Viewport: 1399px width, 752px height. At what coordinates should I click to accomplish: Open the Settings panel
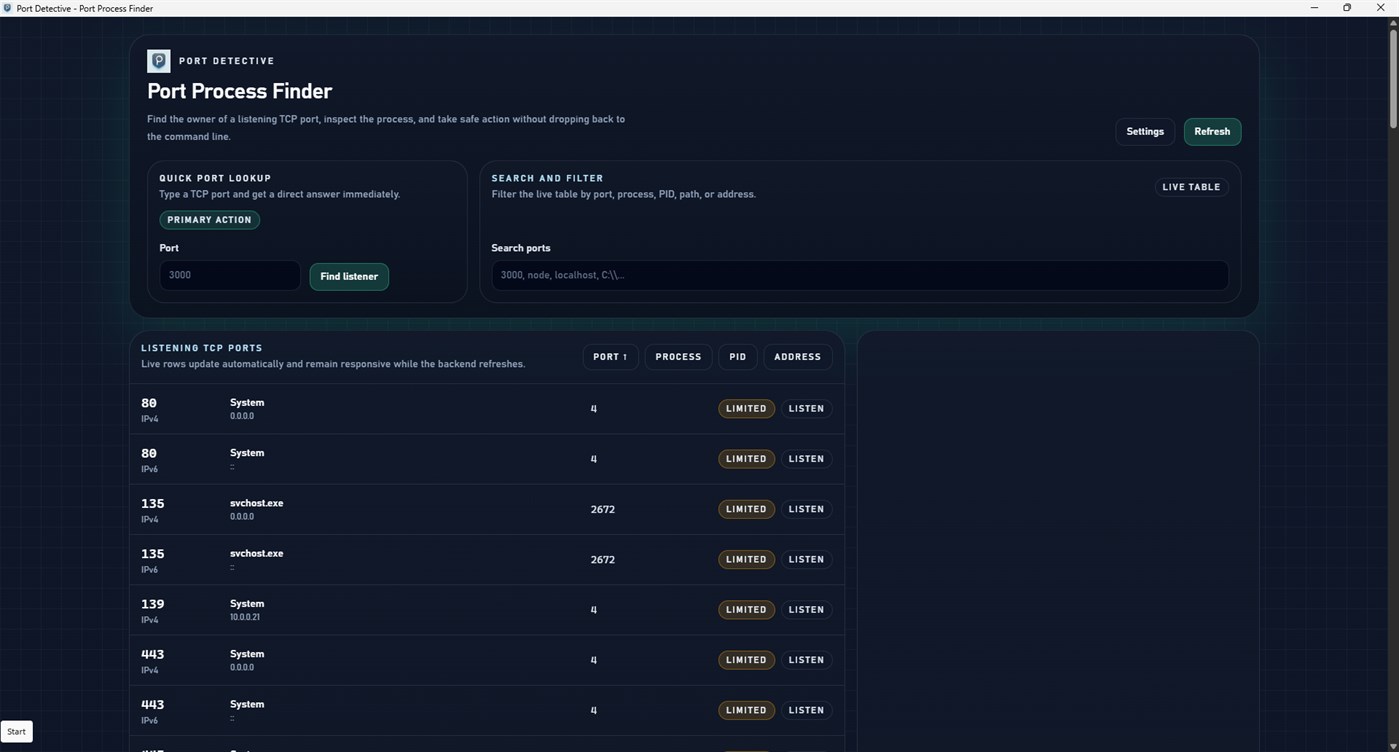(1144, 131)
